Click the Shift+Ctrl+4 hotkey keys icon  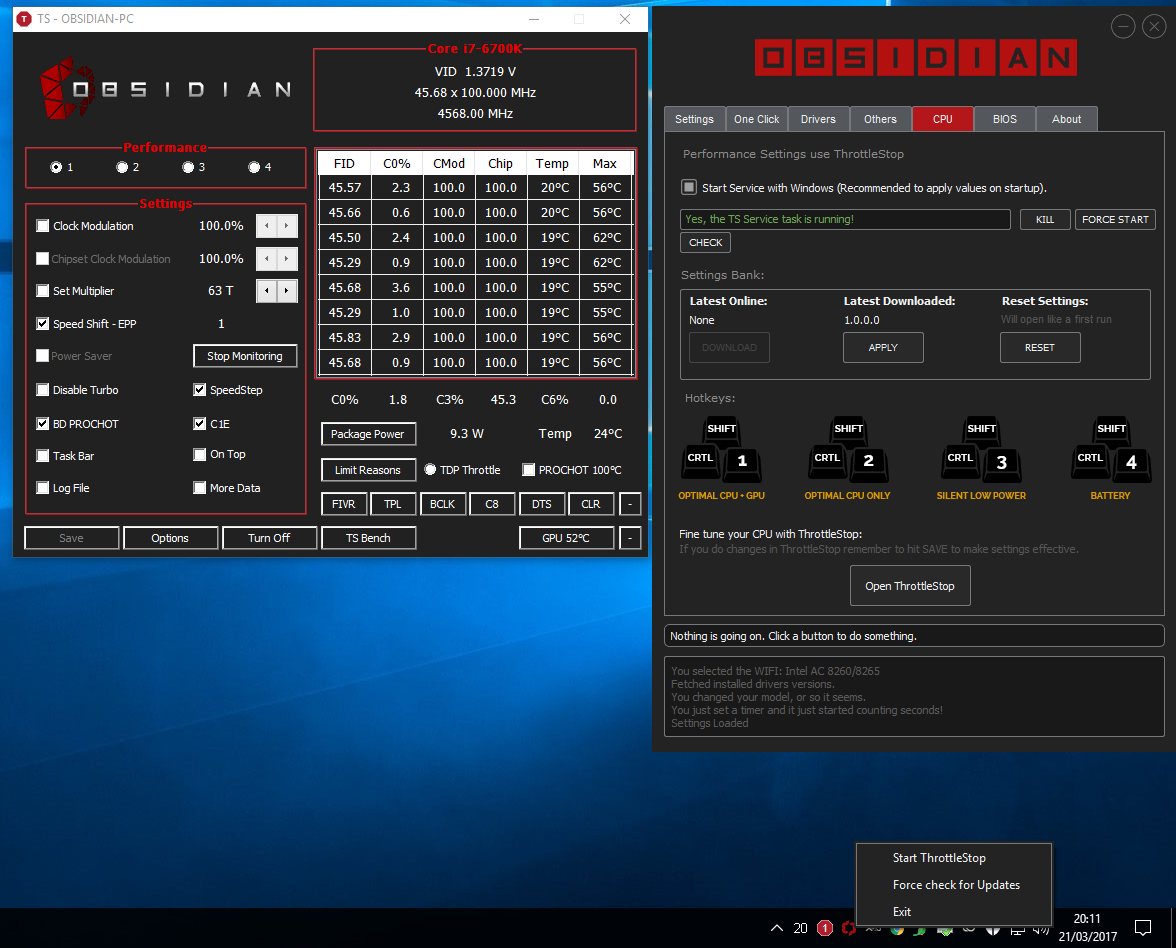tap(1111, 449)
